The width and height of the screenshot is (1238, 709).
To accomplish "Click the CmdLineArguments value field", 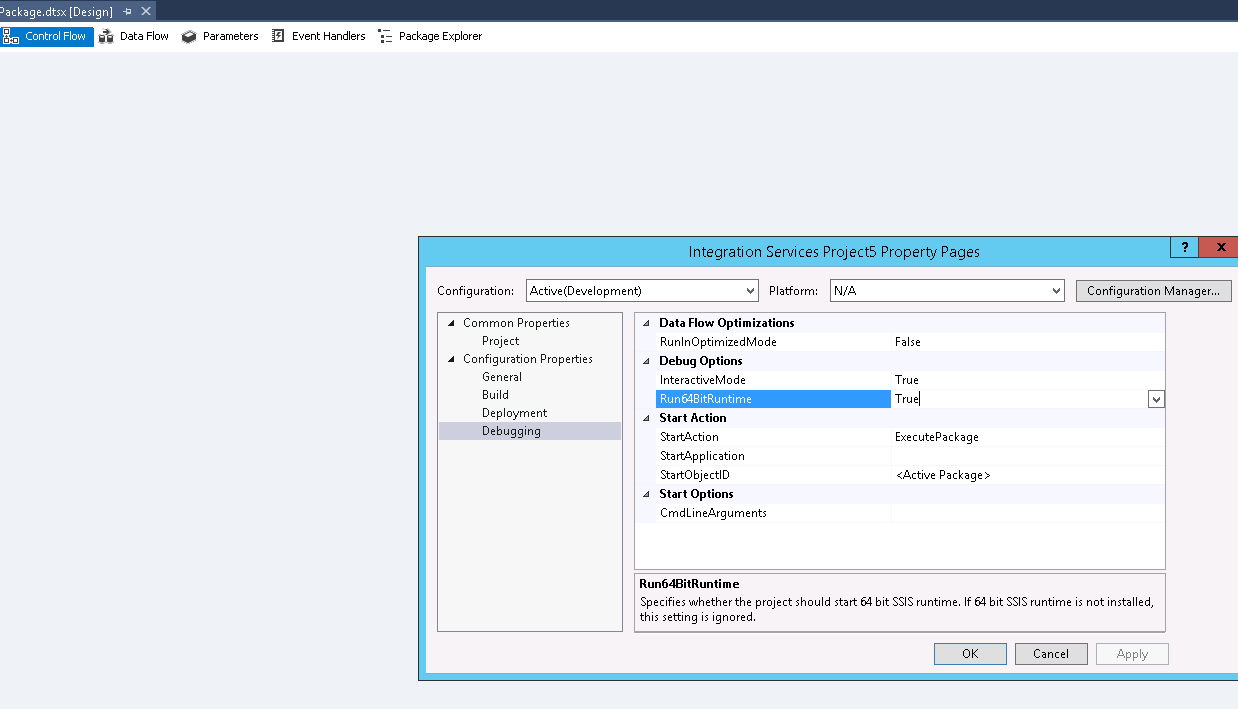I will (1027, 513).
